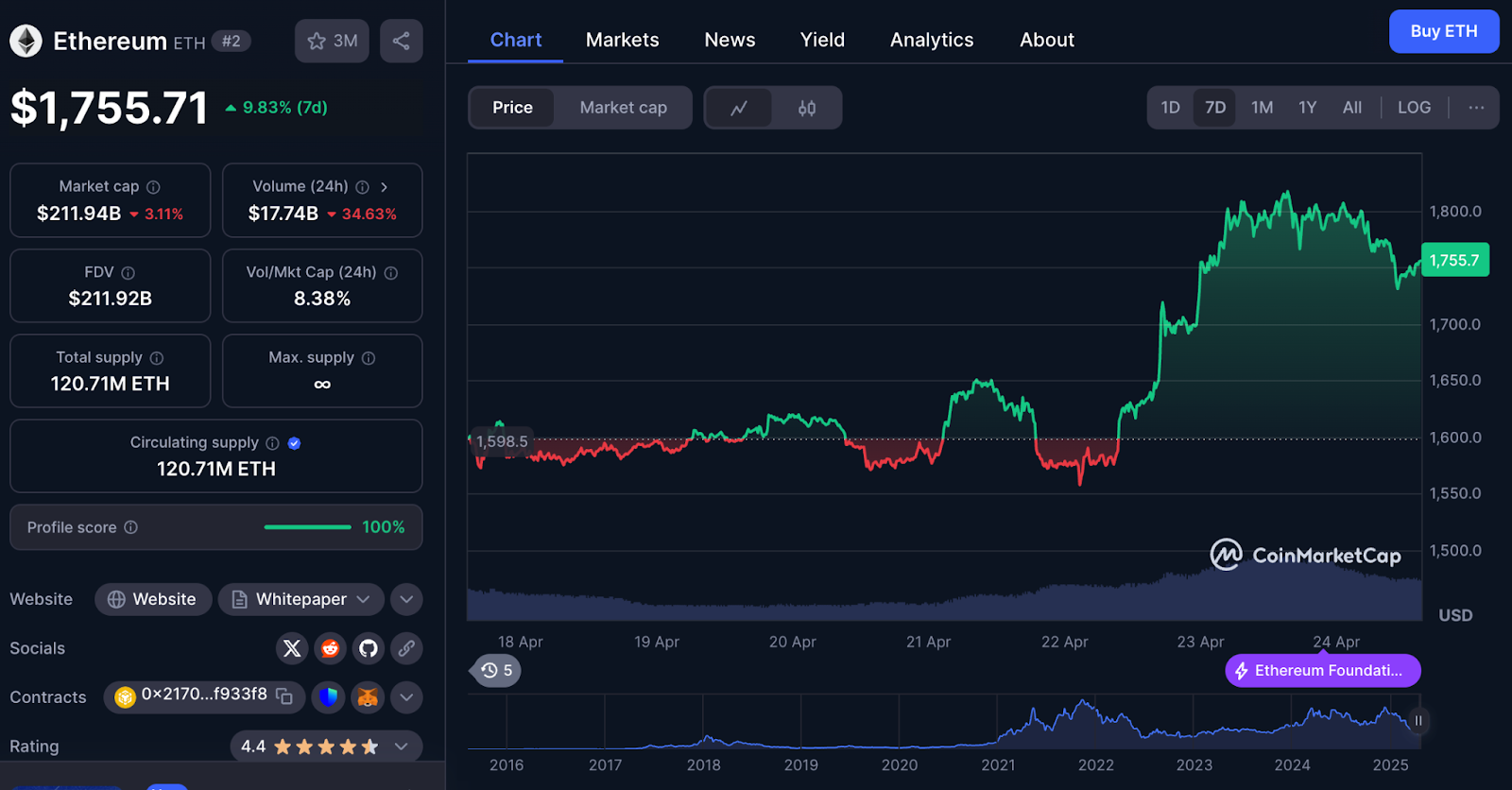This screenshot has width=1512, height=790.
Task: Expand more contracts chevron
Action: coord(406,697)
